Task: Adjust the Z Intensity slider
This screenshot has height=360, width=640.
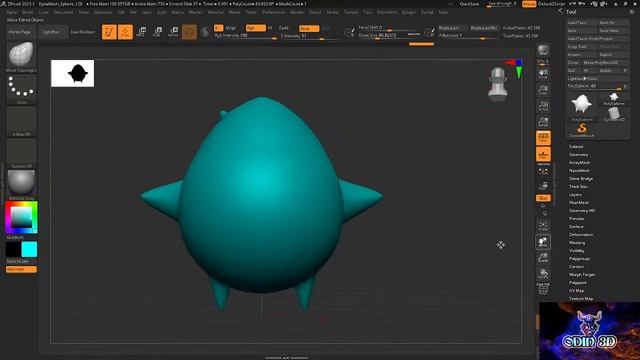Action: (x=310, y=36)
